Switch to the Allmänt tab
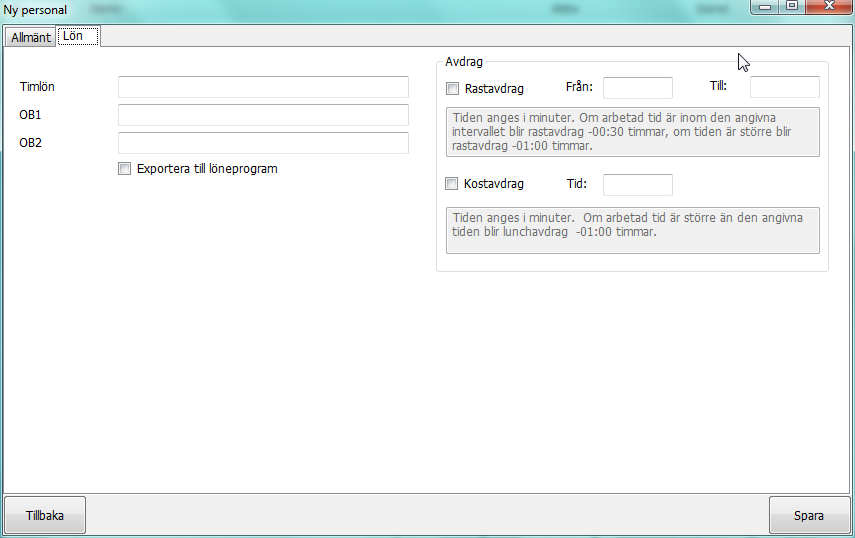Viewport: 855px width, 538px height. [31, 37]
